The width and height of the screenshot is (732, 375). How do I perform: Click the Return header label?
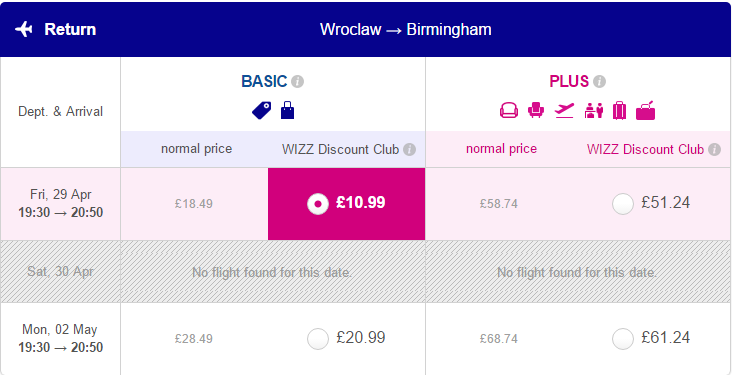click(x=70, y=29)
